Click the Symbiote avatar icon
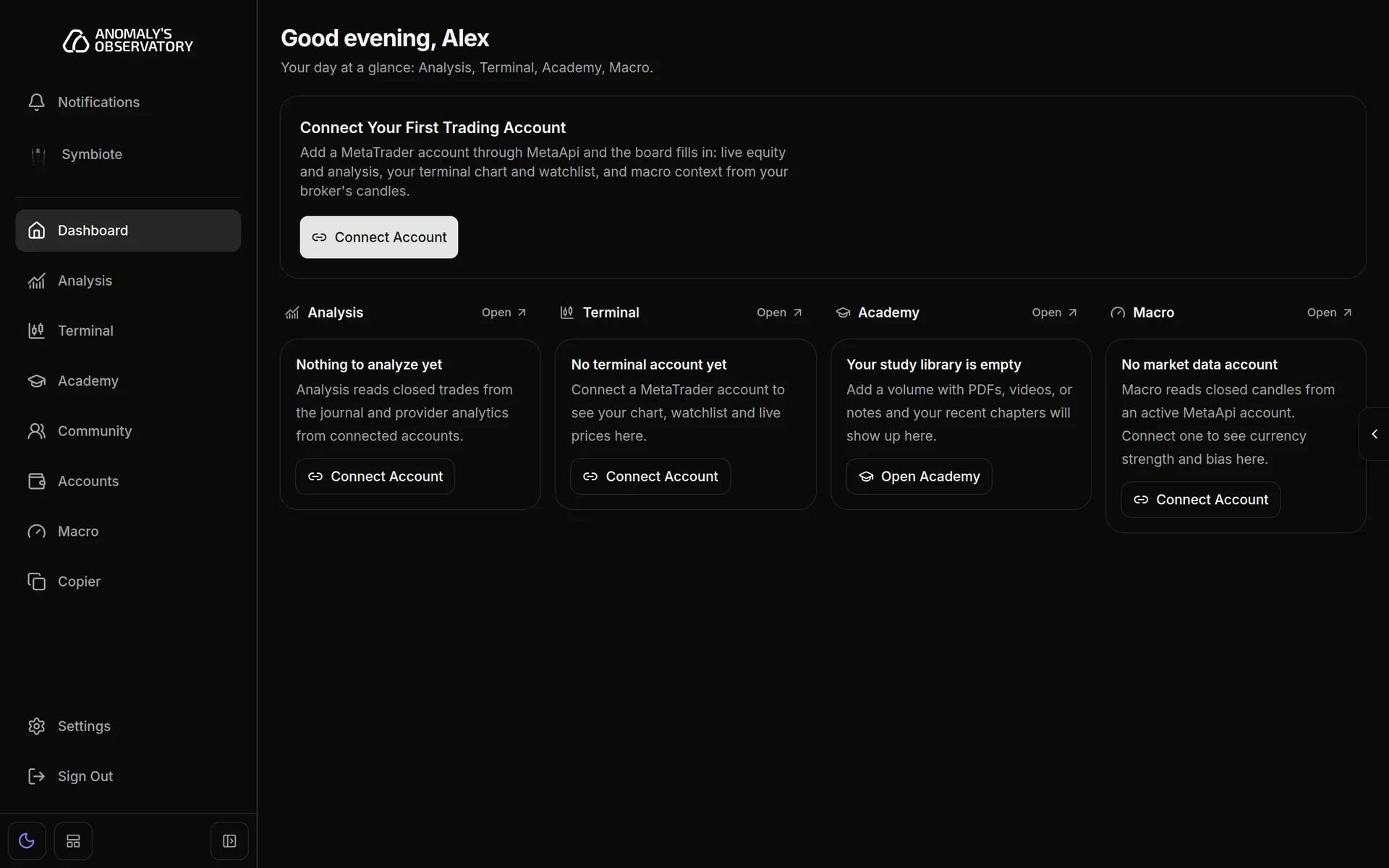This screenshot has width=1389, height=868. pos(38,154)
